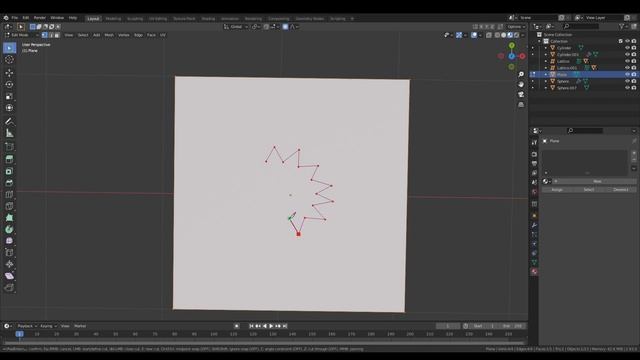Disable Collection render camera icon

pyautogui.click(x=634, y=41)
